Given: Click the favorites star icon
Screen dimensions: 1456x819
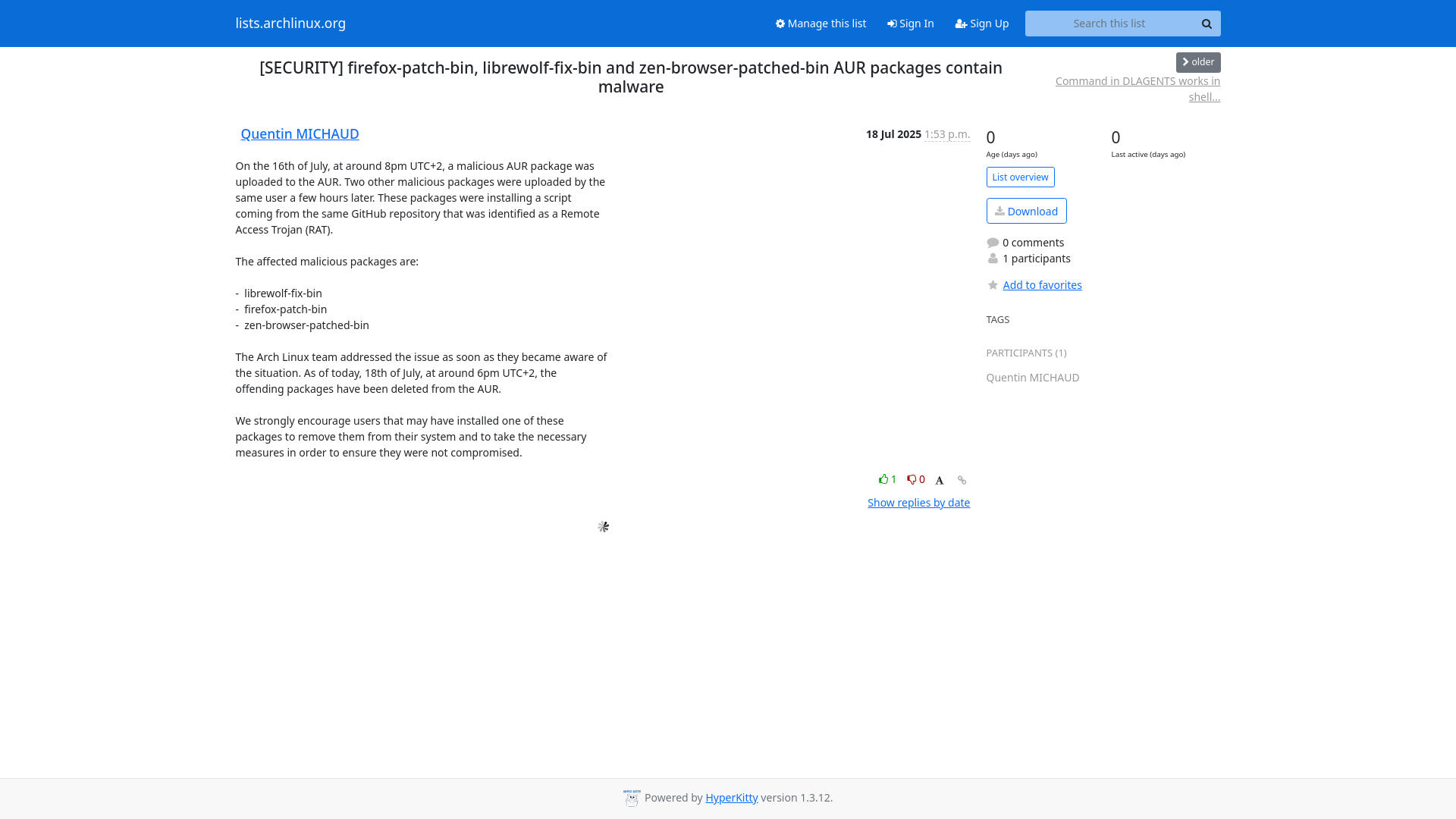Looking at the screenshot, I should point(993,285).
